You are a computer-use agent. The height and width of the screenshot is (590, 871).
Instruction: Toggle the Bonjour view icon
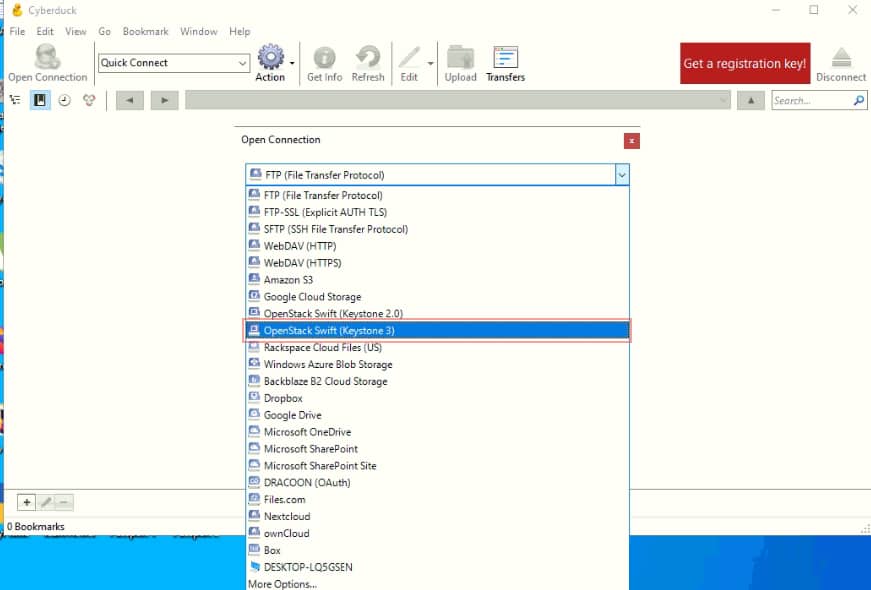(89, 100)
